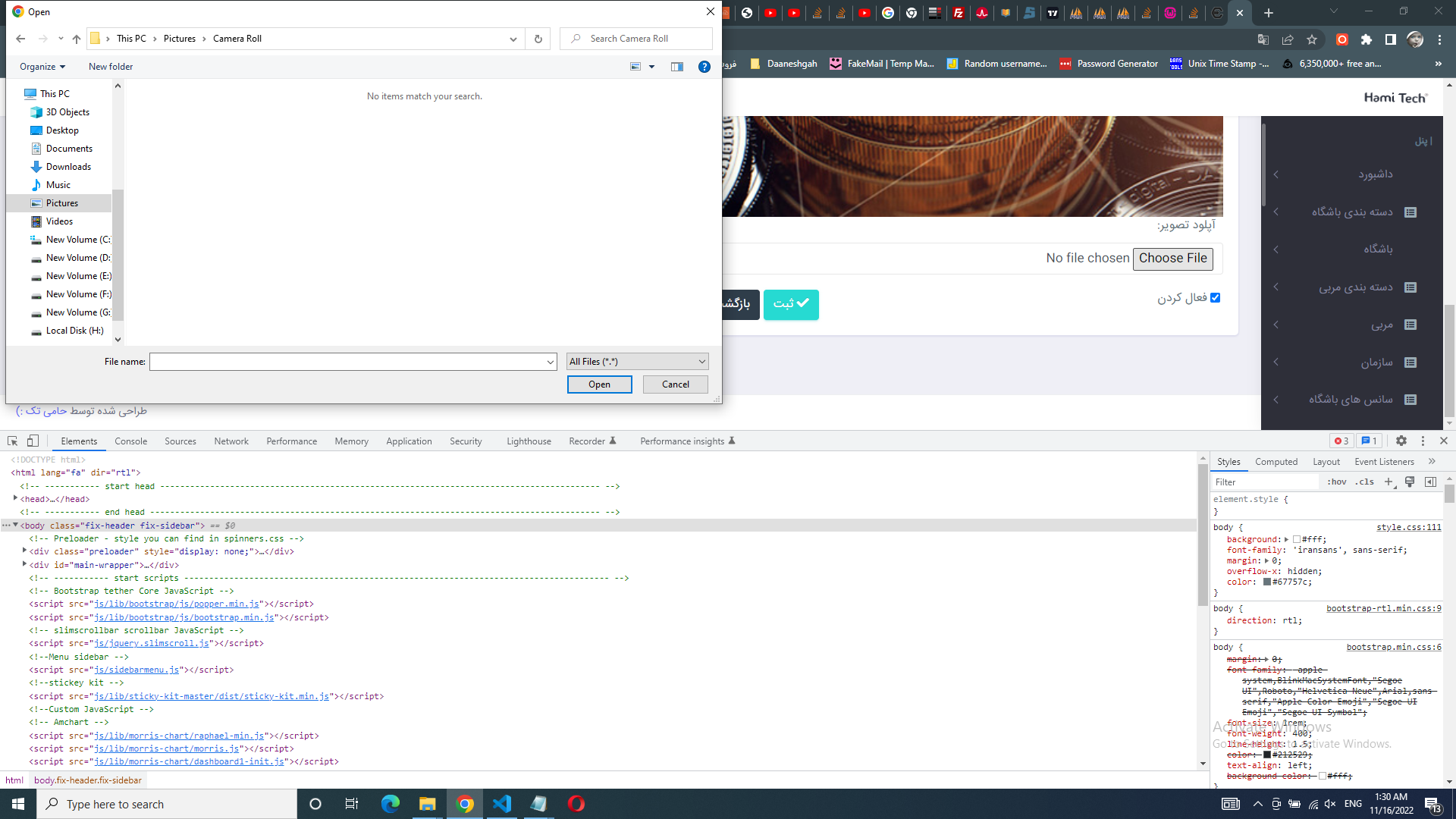Toggle the :hov element state option
This screenshot has height=819, width=1456.
click(1337, 482)
